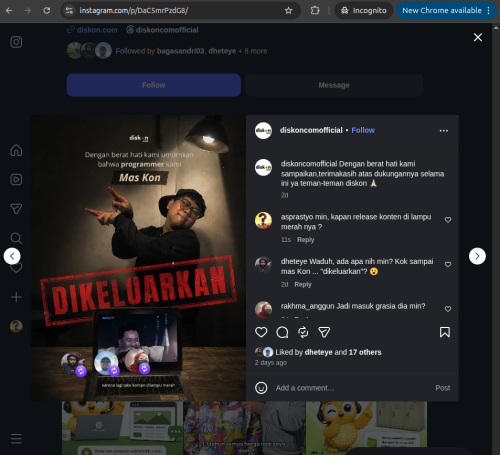Save the post with the bookmark icon
This screenshot has width=500, height=455.
[x=445, y=332]
